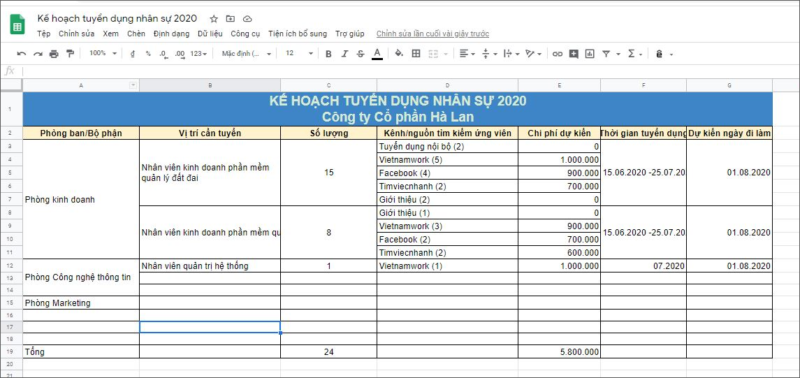Undo the last action

[x=21, y=54]
